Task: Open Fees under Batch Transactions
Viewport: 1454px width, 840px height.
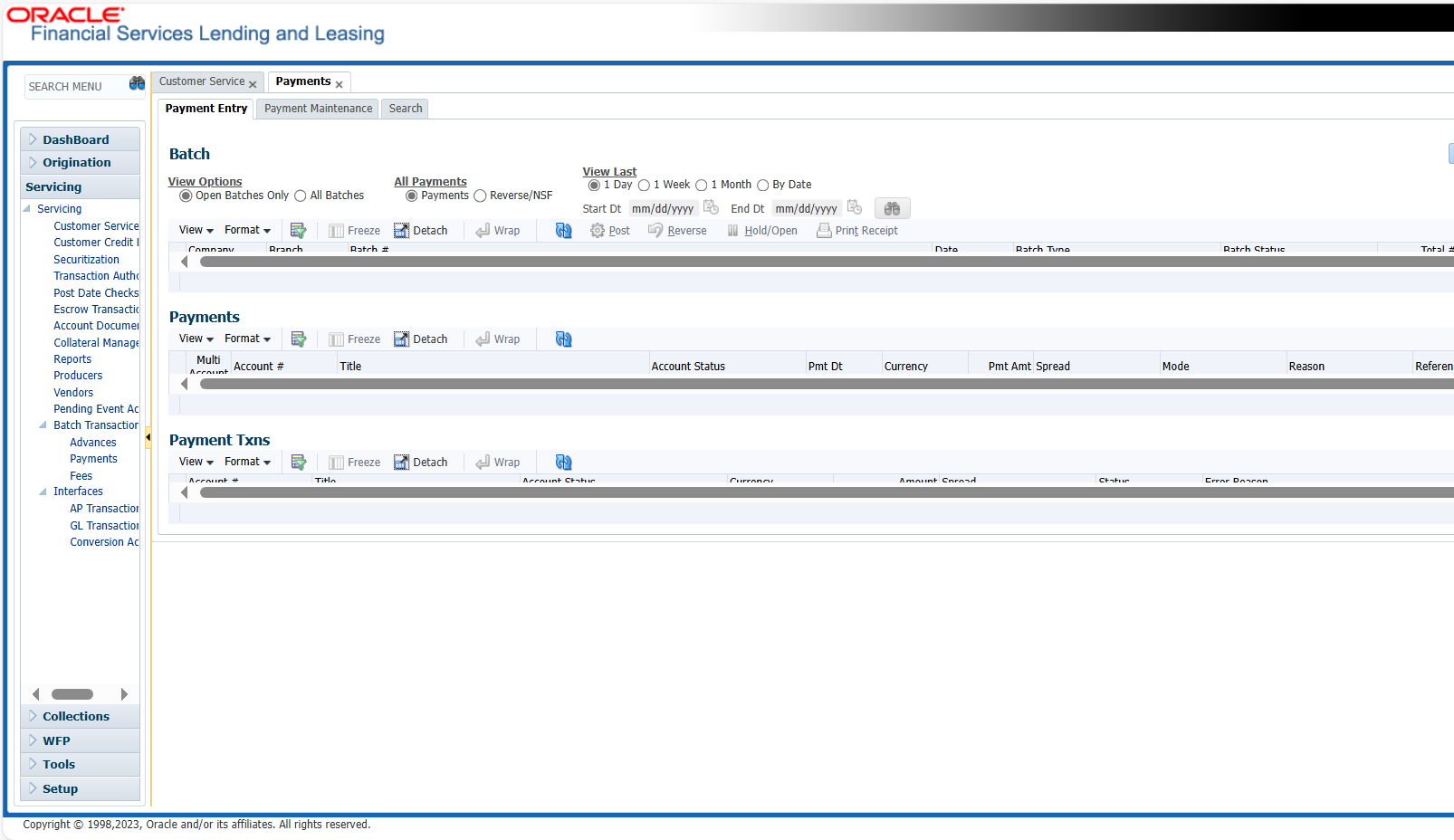Action: (81, 476)
